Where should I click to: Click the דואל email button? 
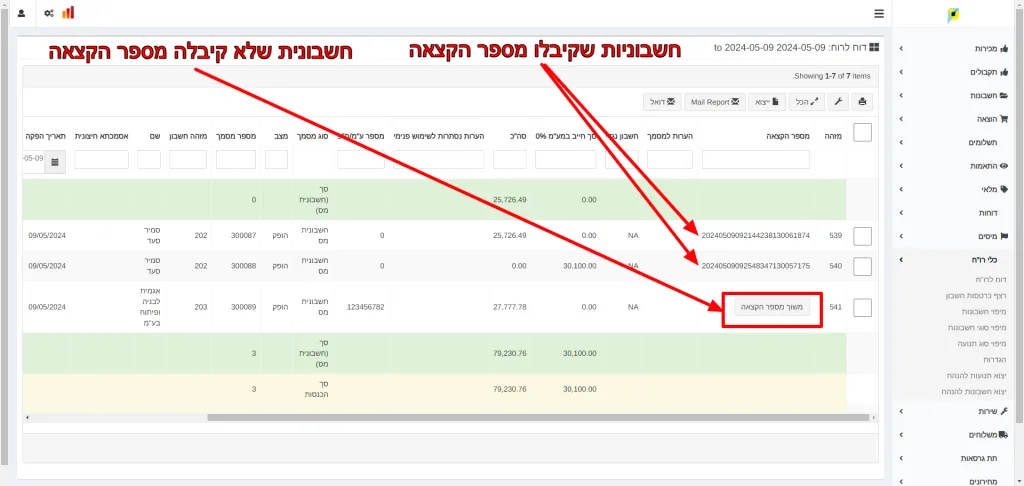(x=663, y=102)
